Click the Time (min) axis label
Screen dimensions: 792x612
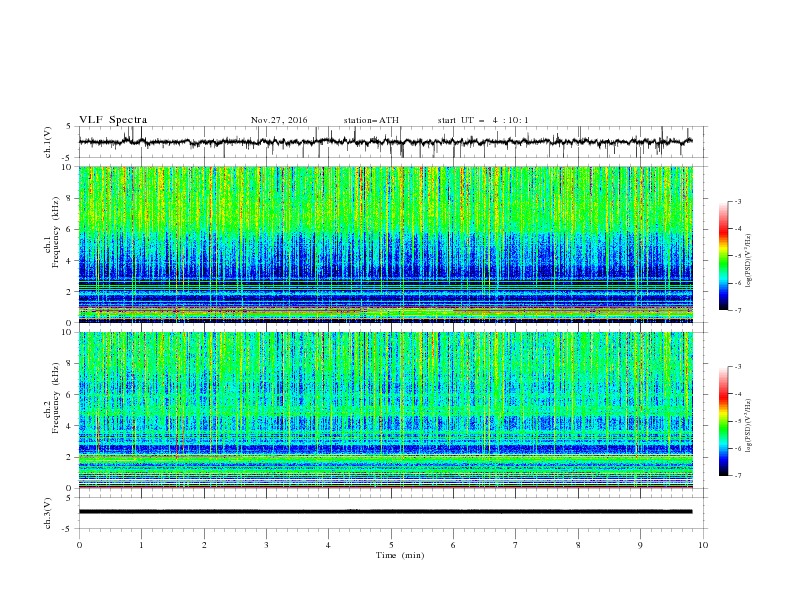click(400, 555)
